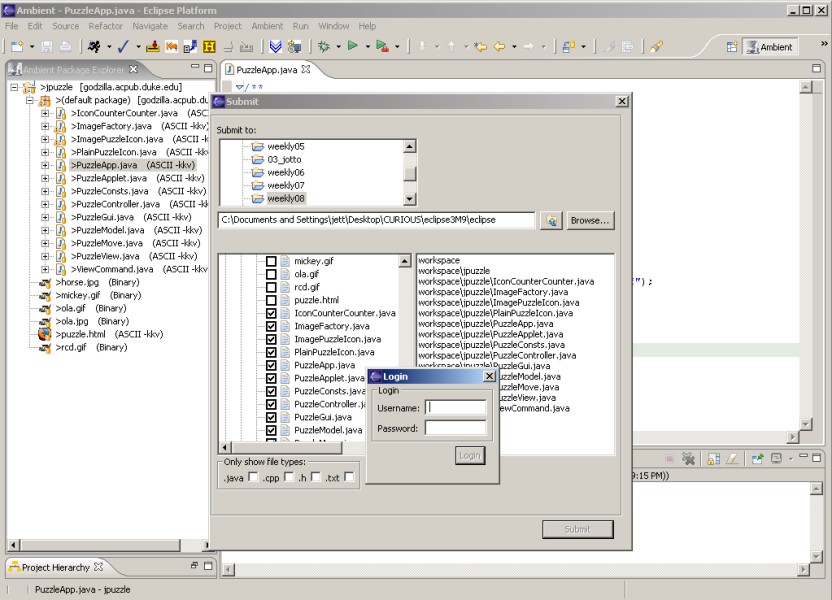Click the yellow H toolbar icon
This screenshot has width=832, height=600.
[209, 46]
